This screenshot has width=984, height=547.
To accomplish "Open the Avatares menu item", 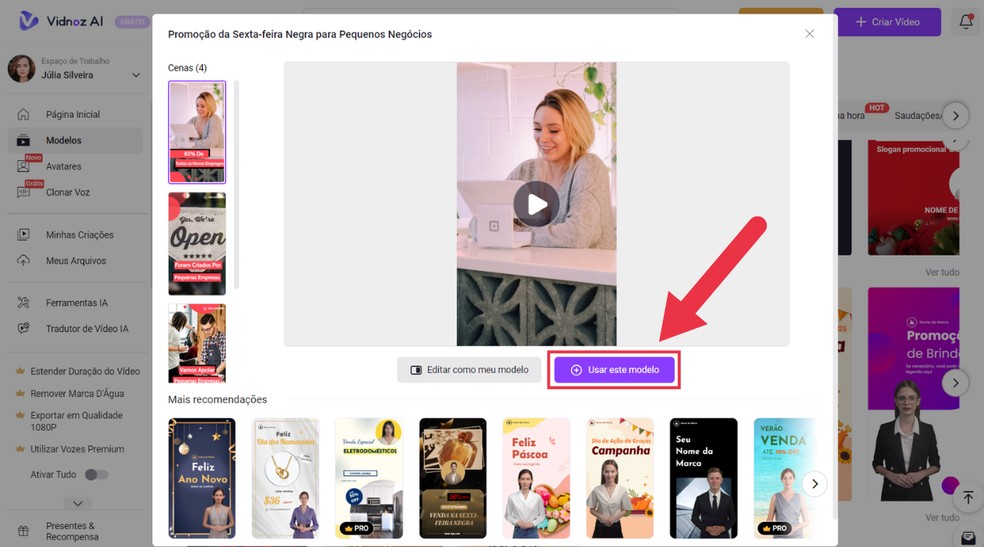I will [75, 166].
